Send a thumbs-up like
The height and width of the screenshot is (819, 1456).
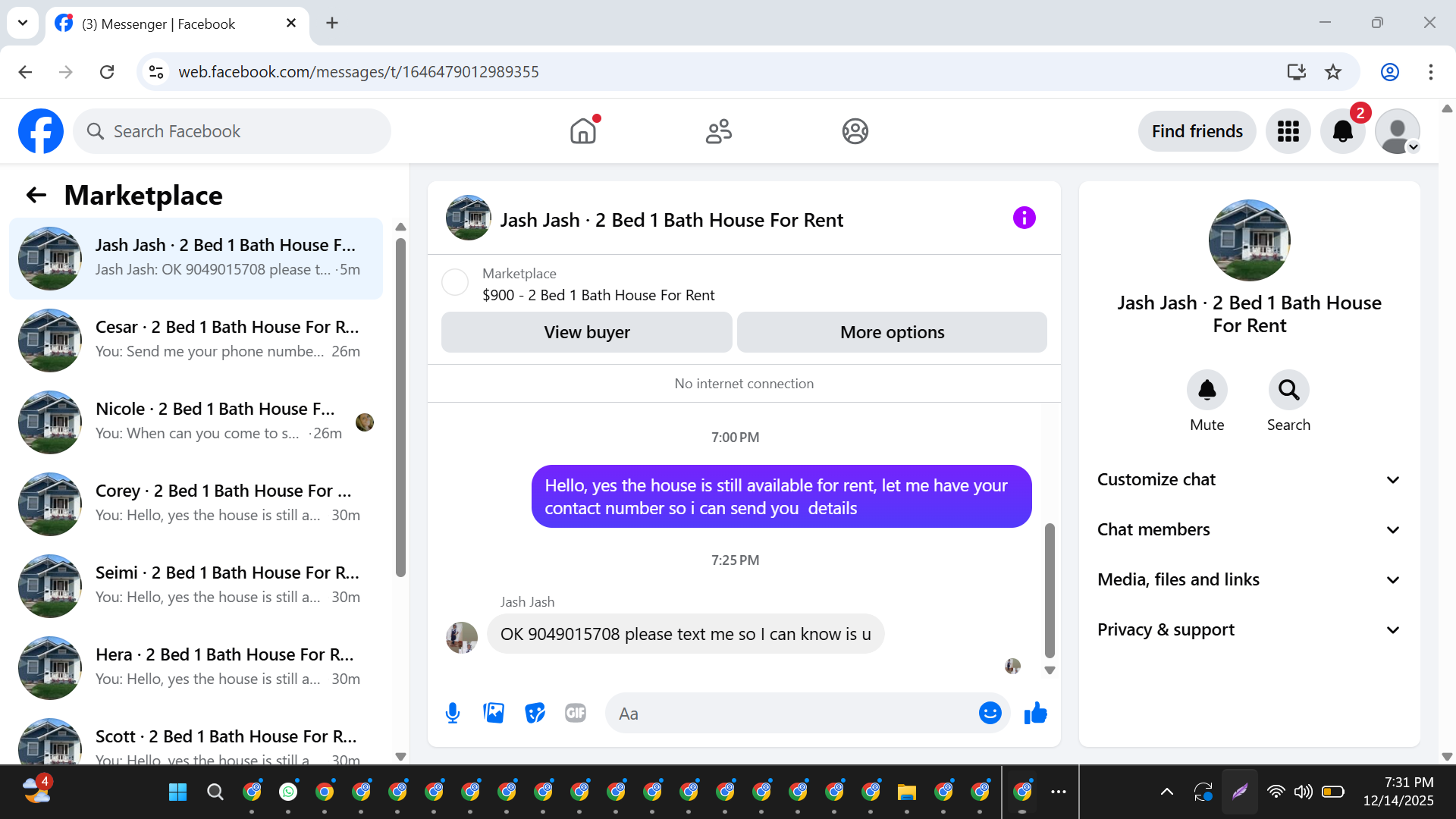1035,714
